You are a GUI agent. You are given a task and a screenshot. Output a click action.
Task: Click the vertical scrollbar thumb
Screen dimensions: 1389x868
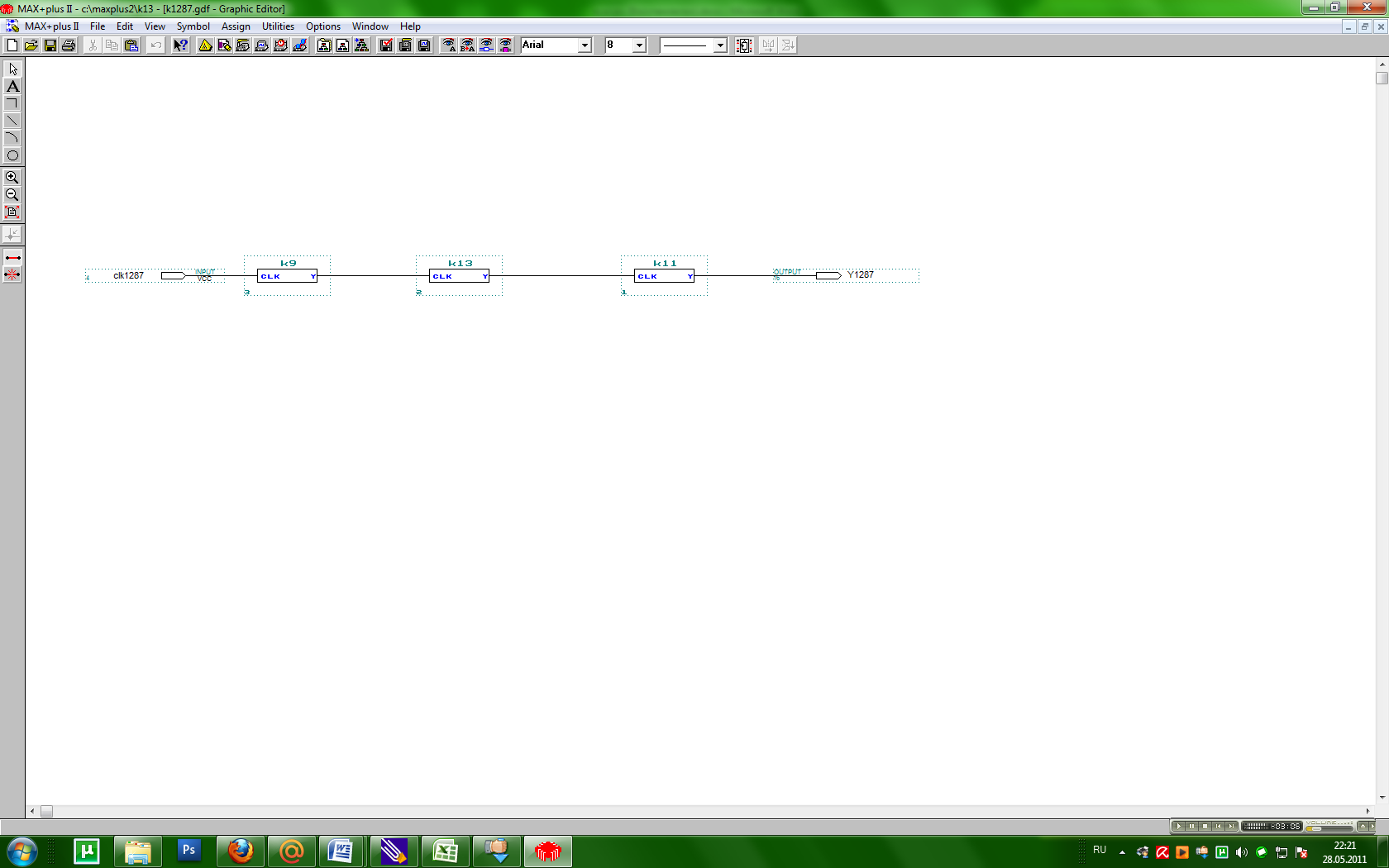[1382, 79]
